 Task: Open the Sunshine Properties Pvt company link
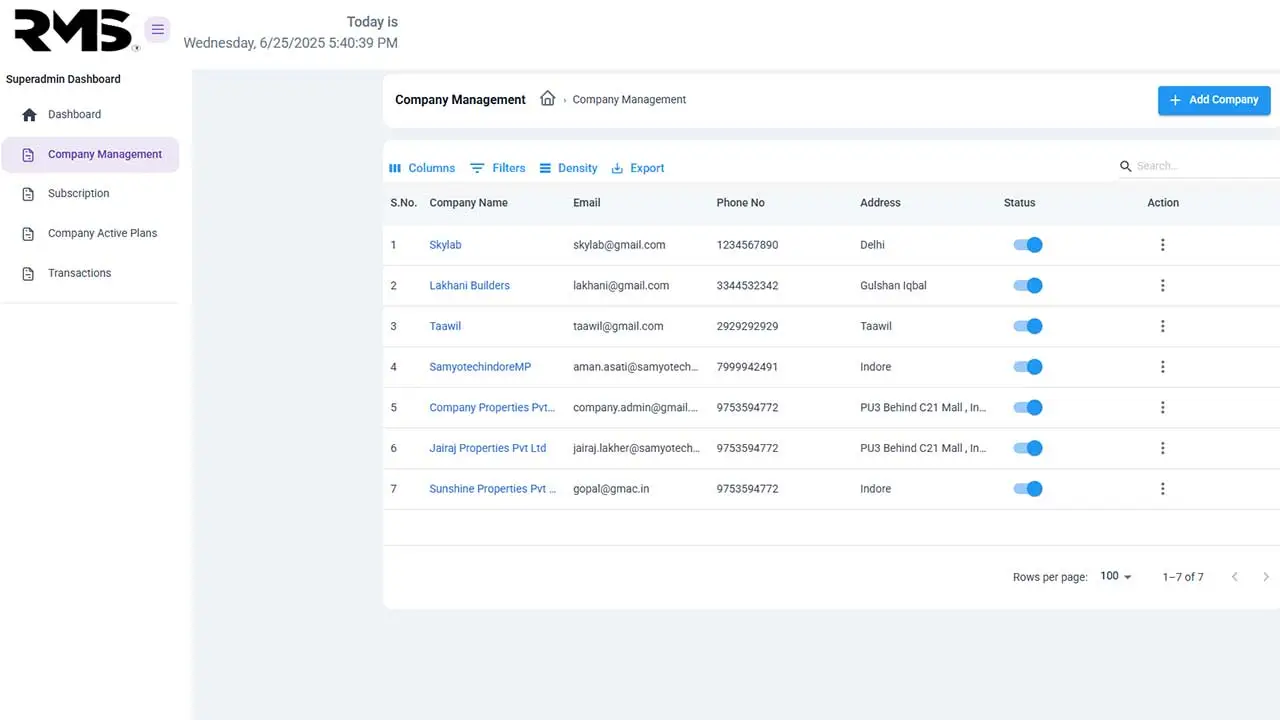(493, 489)
